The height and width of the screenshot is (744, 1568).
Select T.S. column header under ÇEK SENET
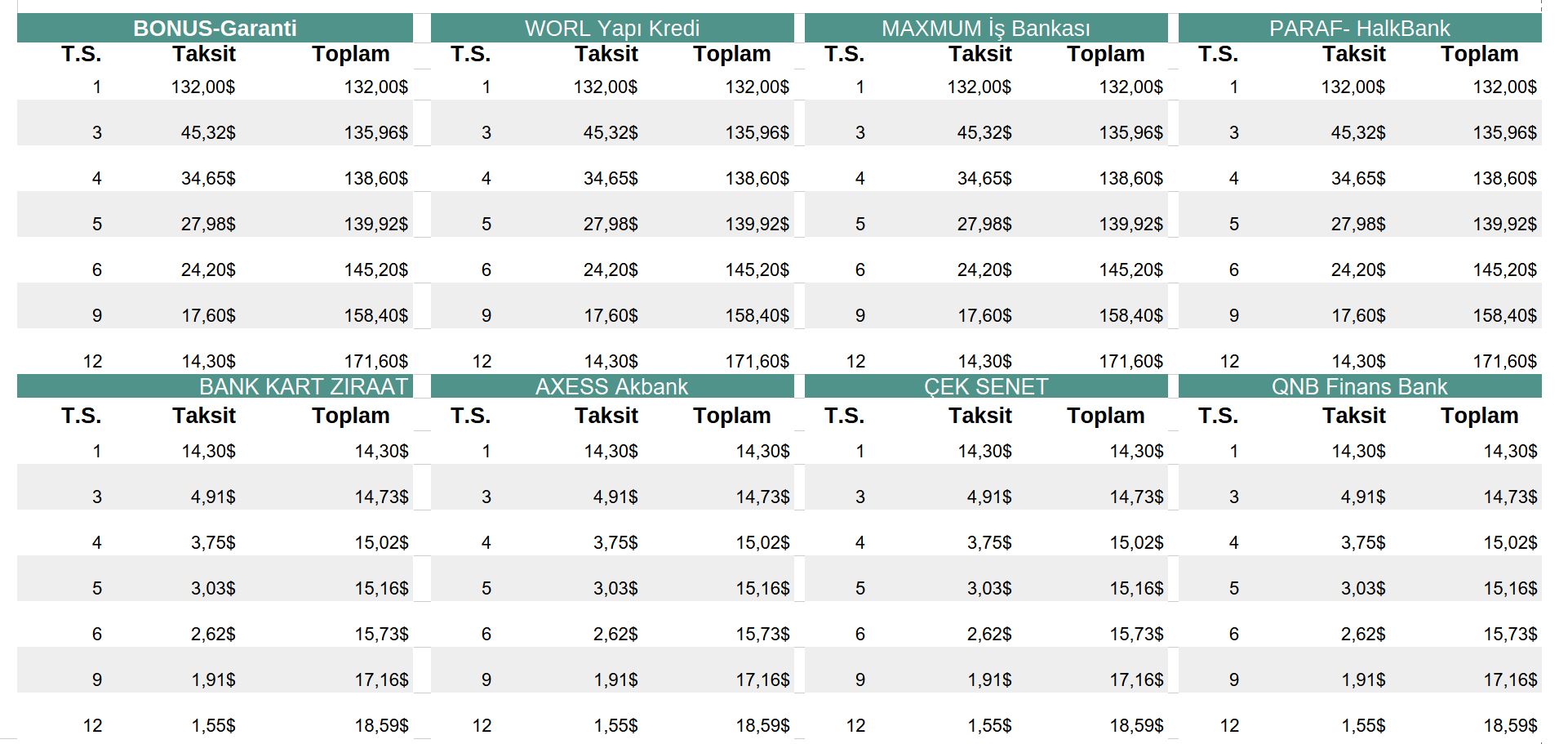[844, 416]
